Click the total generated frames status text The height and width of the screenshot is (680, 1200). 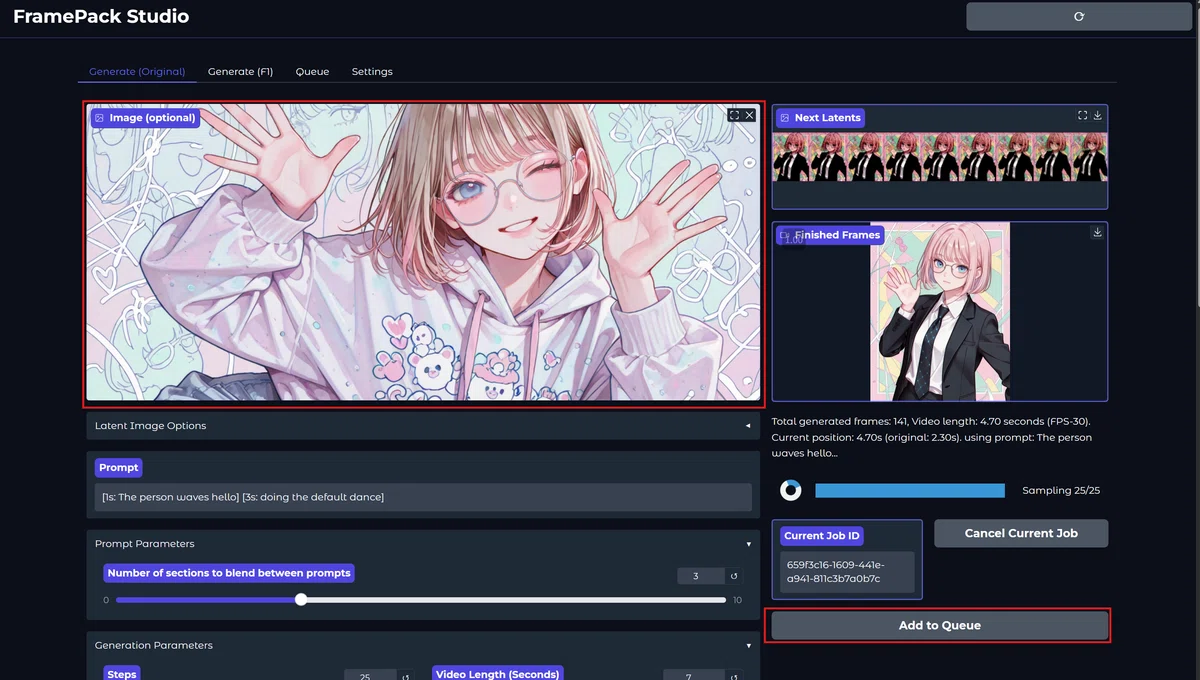[x=932, y=437]
